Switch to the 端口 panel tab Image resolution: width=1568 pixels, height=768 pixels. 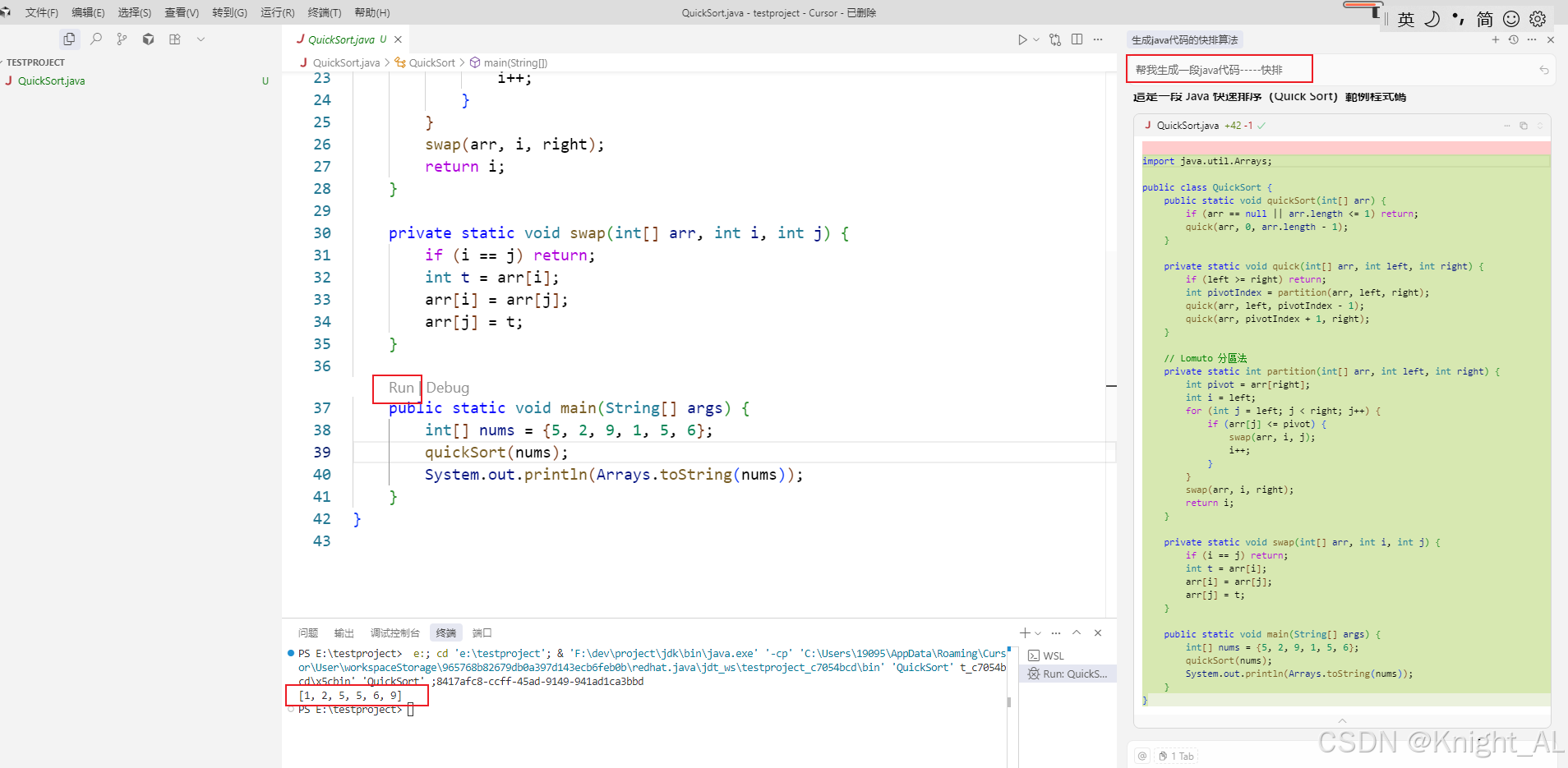tap(482, 633)
